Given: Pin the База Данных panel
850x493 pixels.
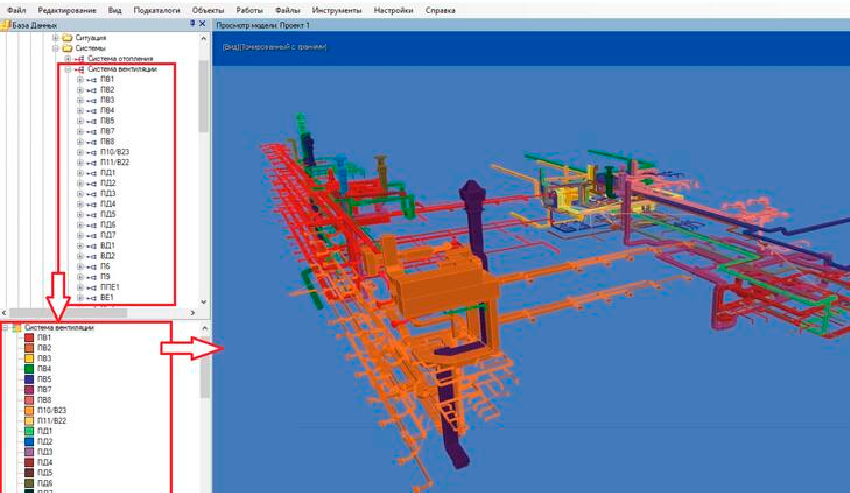Looking at the screenshot, I should pyautogui.click(x=191, y=23).
